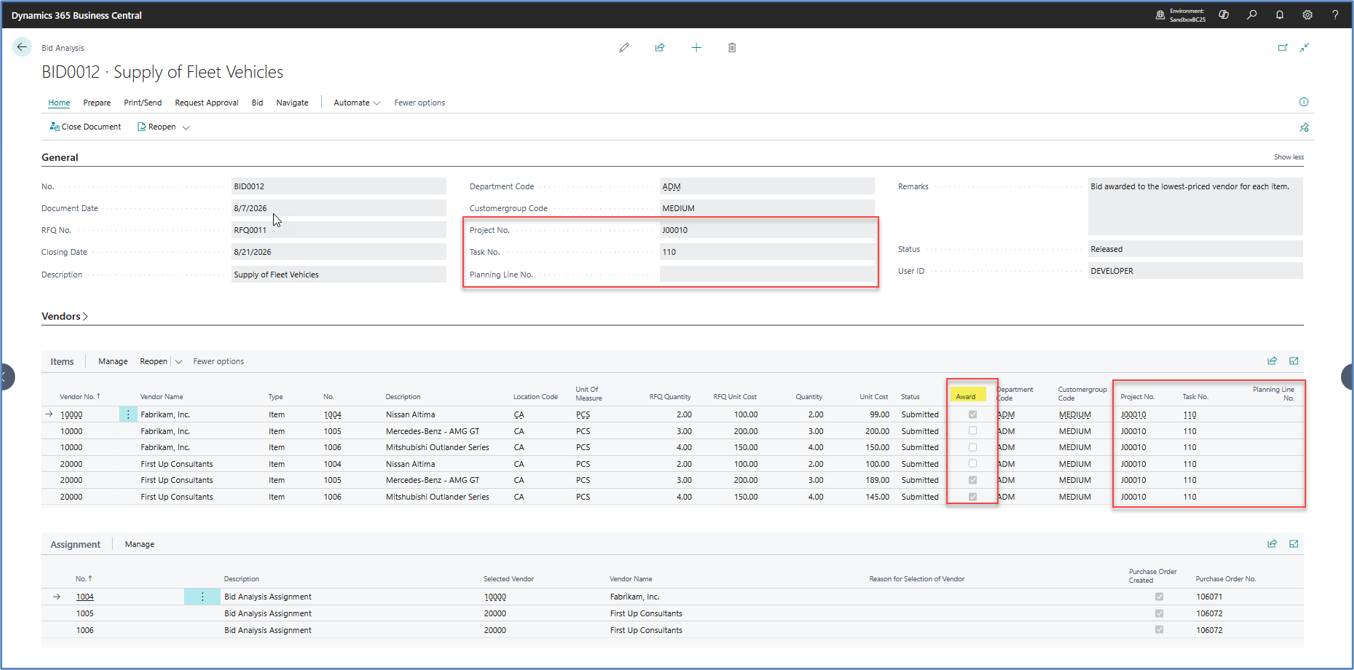
Task: Open the help question mark icon
Action: tap(1335, 15)
